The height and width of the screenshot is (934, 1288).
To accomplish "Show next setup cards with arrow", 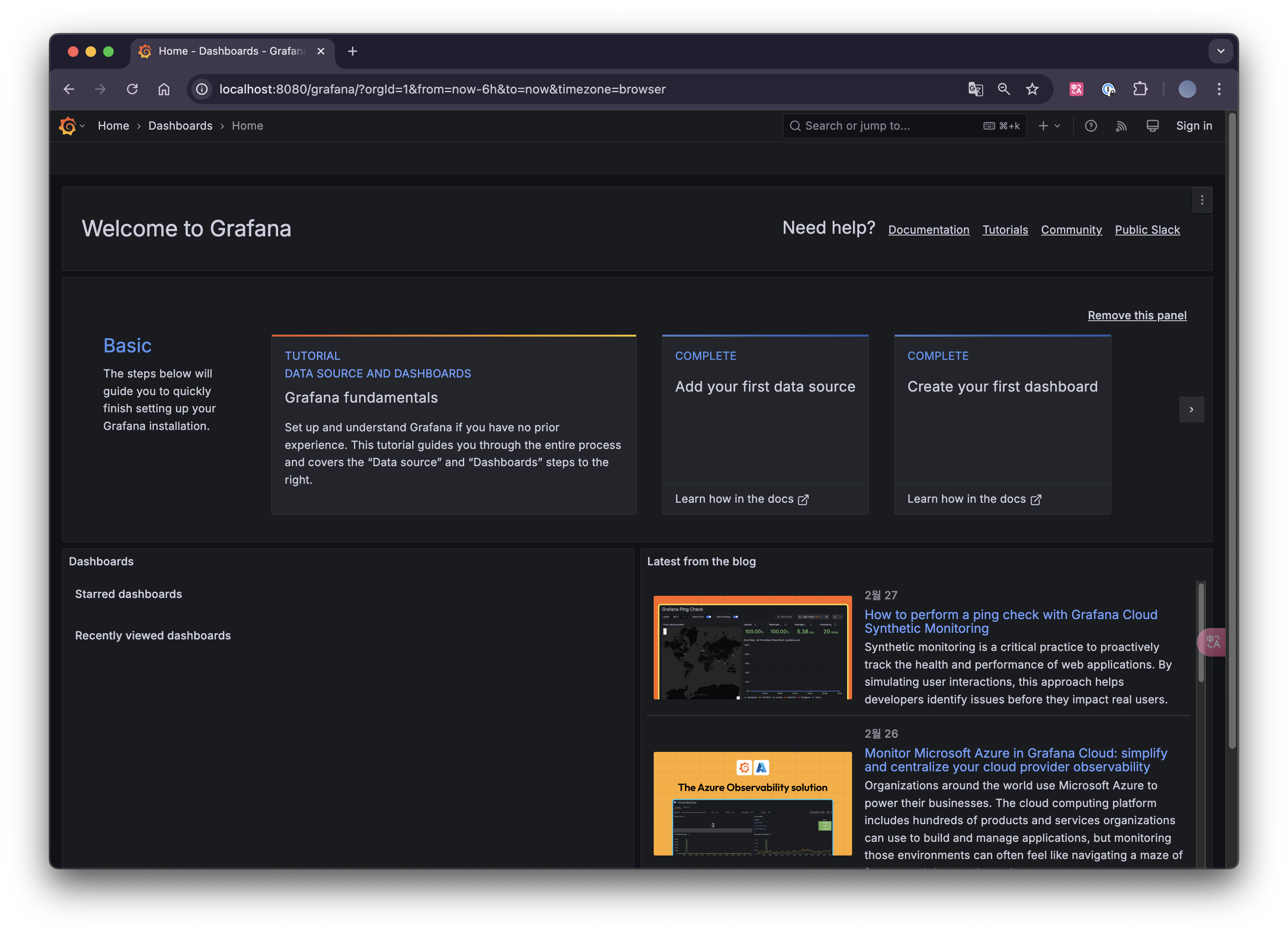I will [1191, 409].
